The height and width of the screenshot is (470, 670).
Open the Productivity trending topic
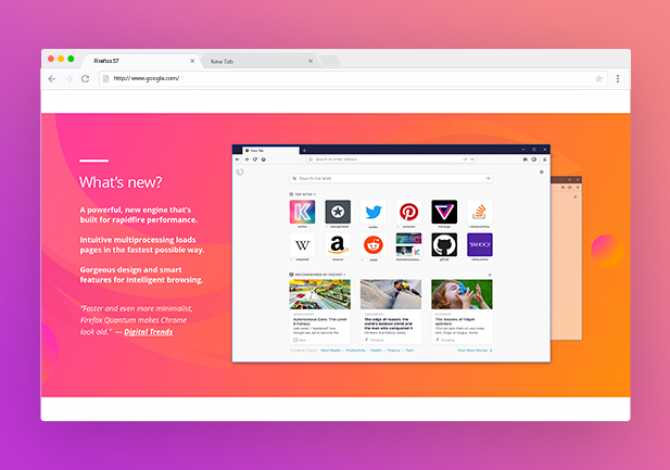point(356,350)
